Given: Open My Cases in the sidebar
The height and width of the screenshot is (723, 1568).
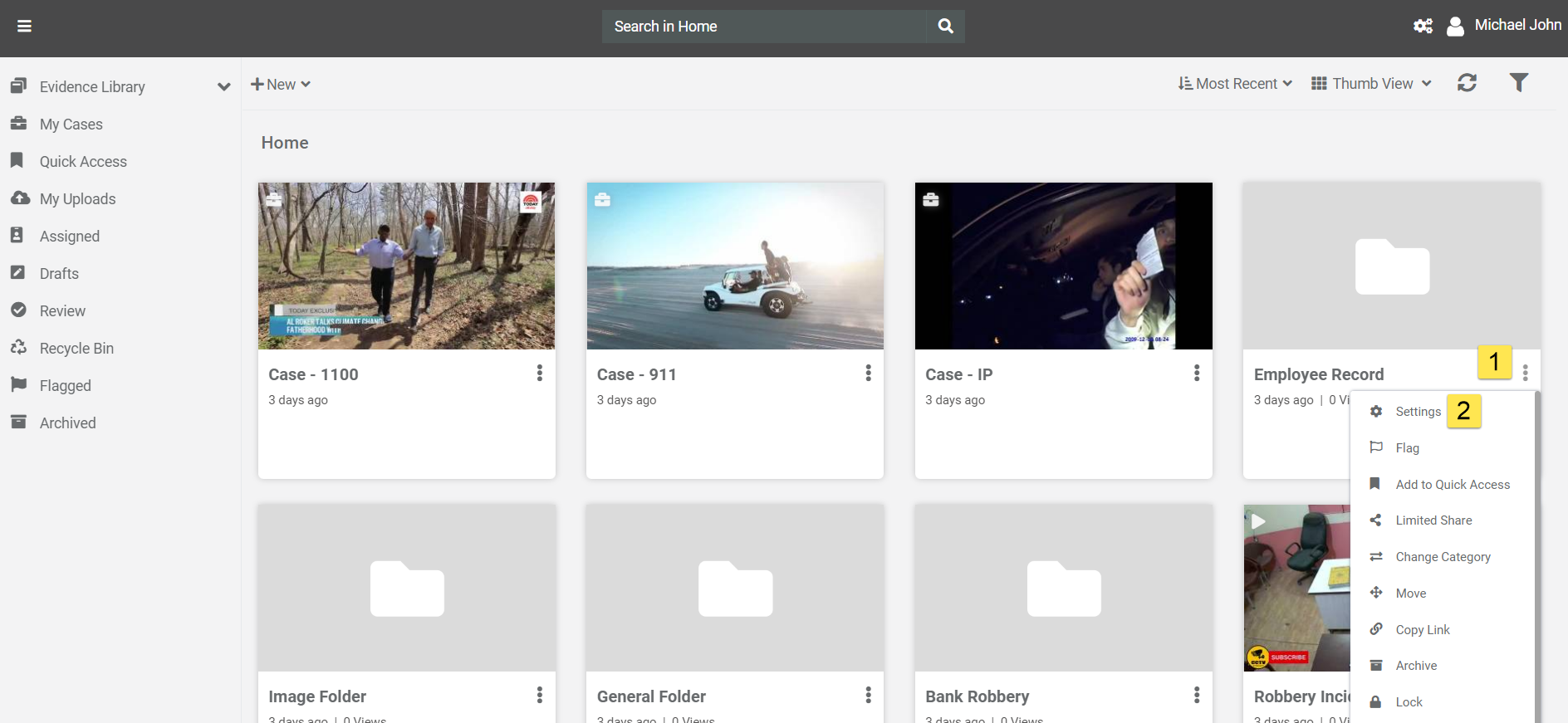Looking at the screenshot, I should pyautogui.click(x=71, y=125).
